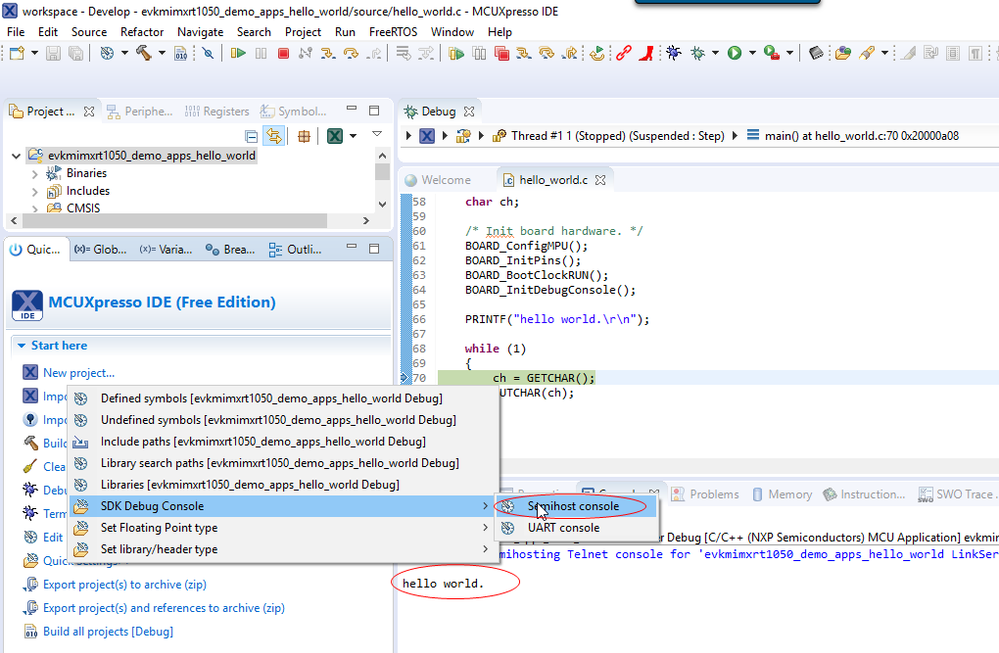
Task: Click the Disconnect icon
Action: (x=306, y=54)
